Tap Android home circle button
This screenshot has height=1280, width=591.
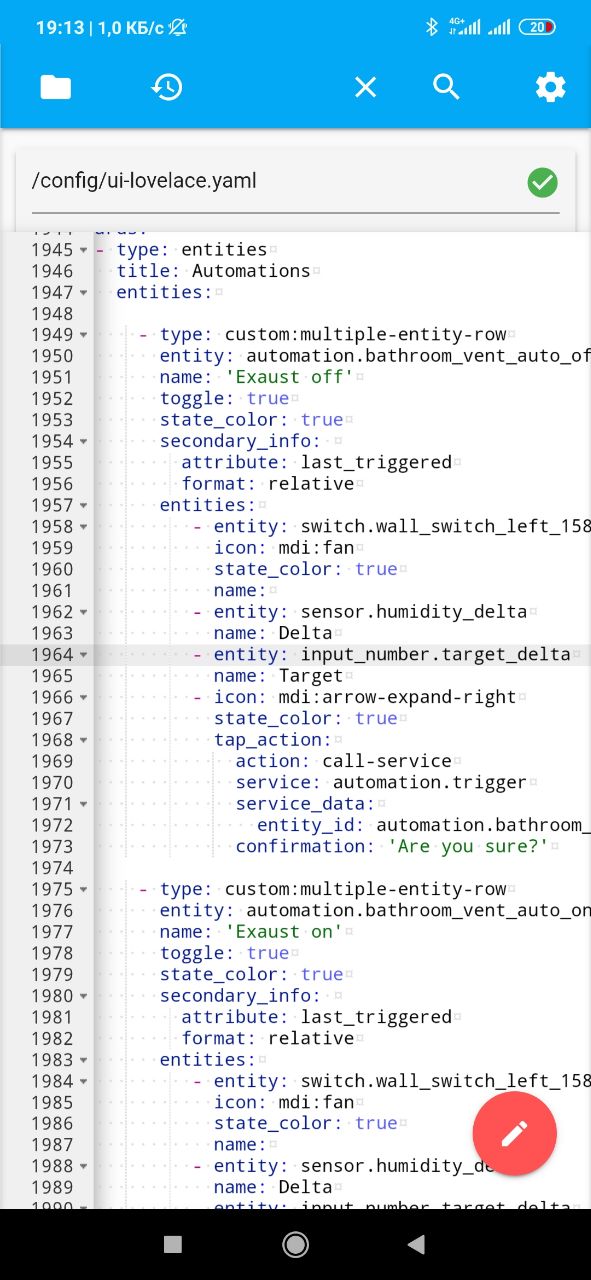(x=295, y=1244)
